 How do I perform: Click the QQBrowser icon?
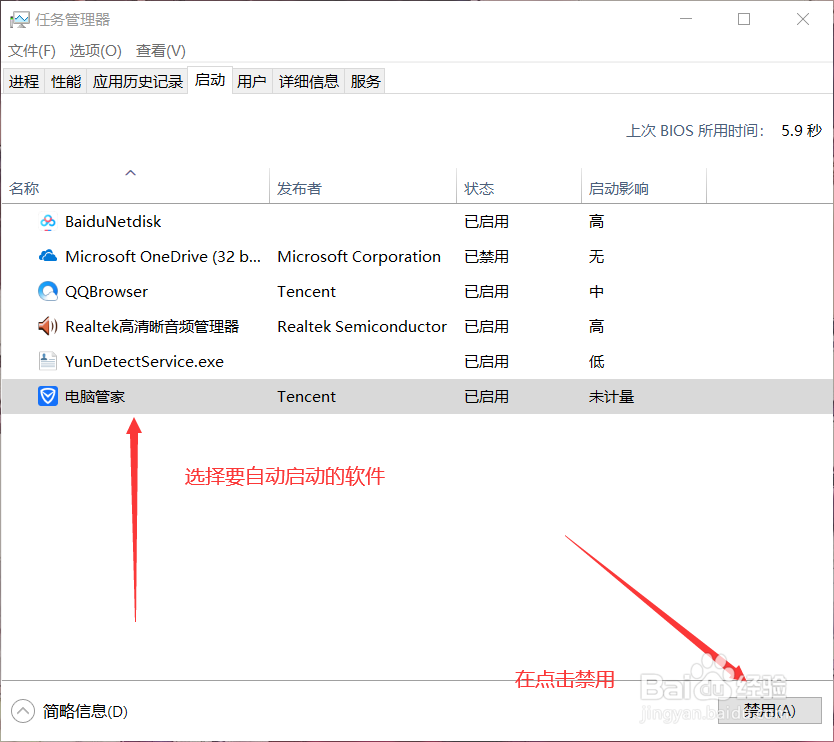(48, 291)
